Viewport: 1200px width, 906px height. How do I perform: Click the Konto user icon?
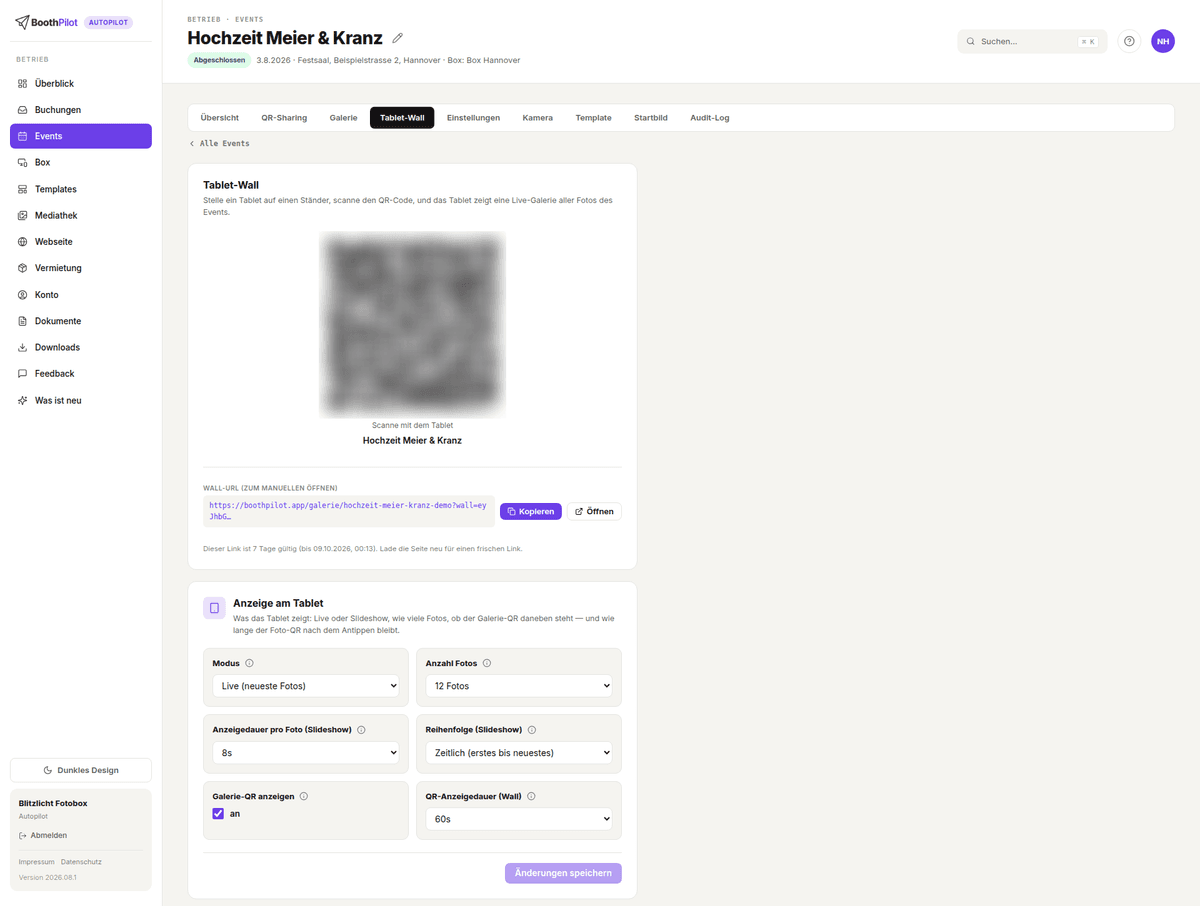tap(23, 295)
